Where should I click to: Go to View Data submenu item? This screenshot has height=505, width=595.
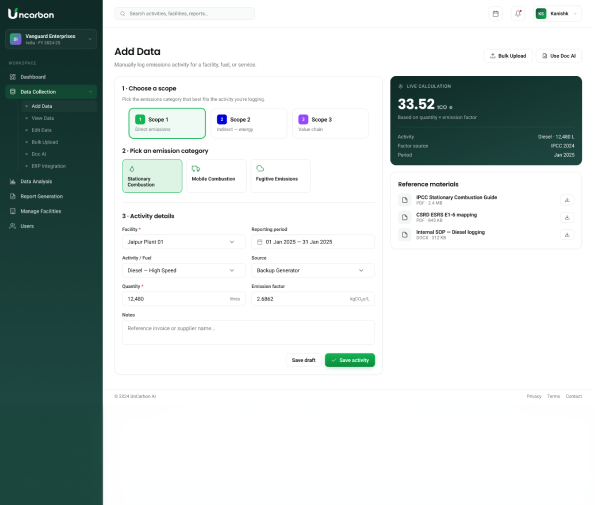click(x=42, y=118)
